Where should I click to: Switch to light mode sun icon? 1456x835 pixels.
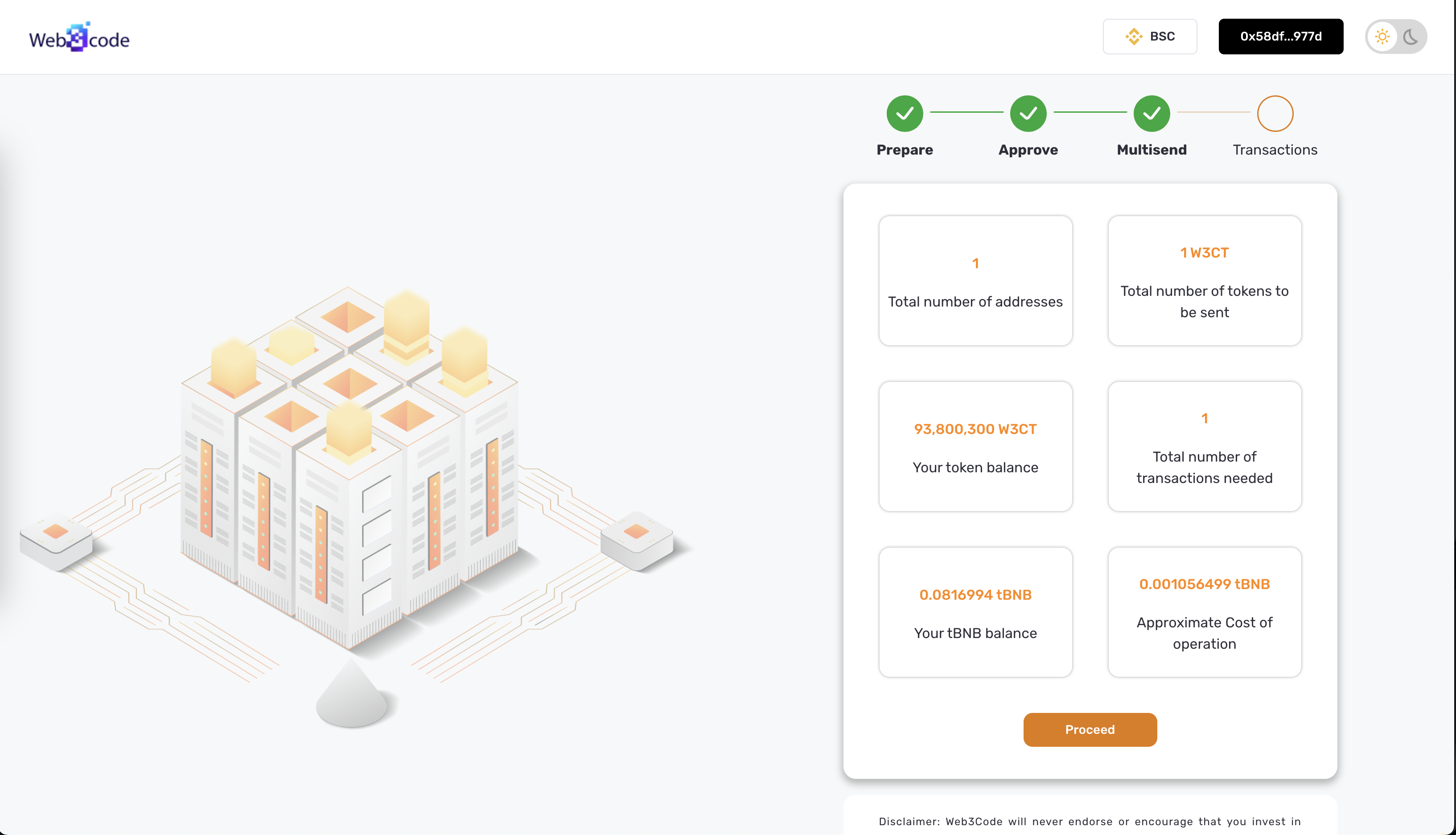click(x=1382, y=37)
